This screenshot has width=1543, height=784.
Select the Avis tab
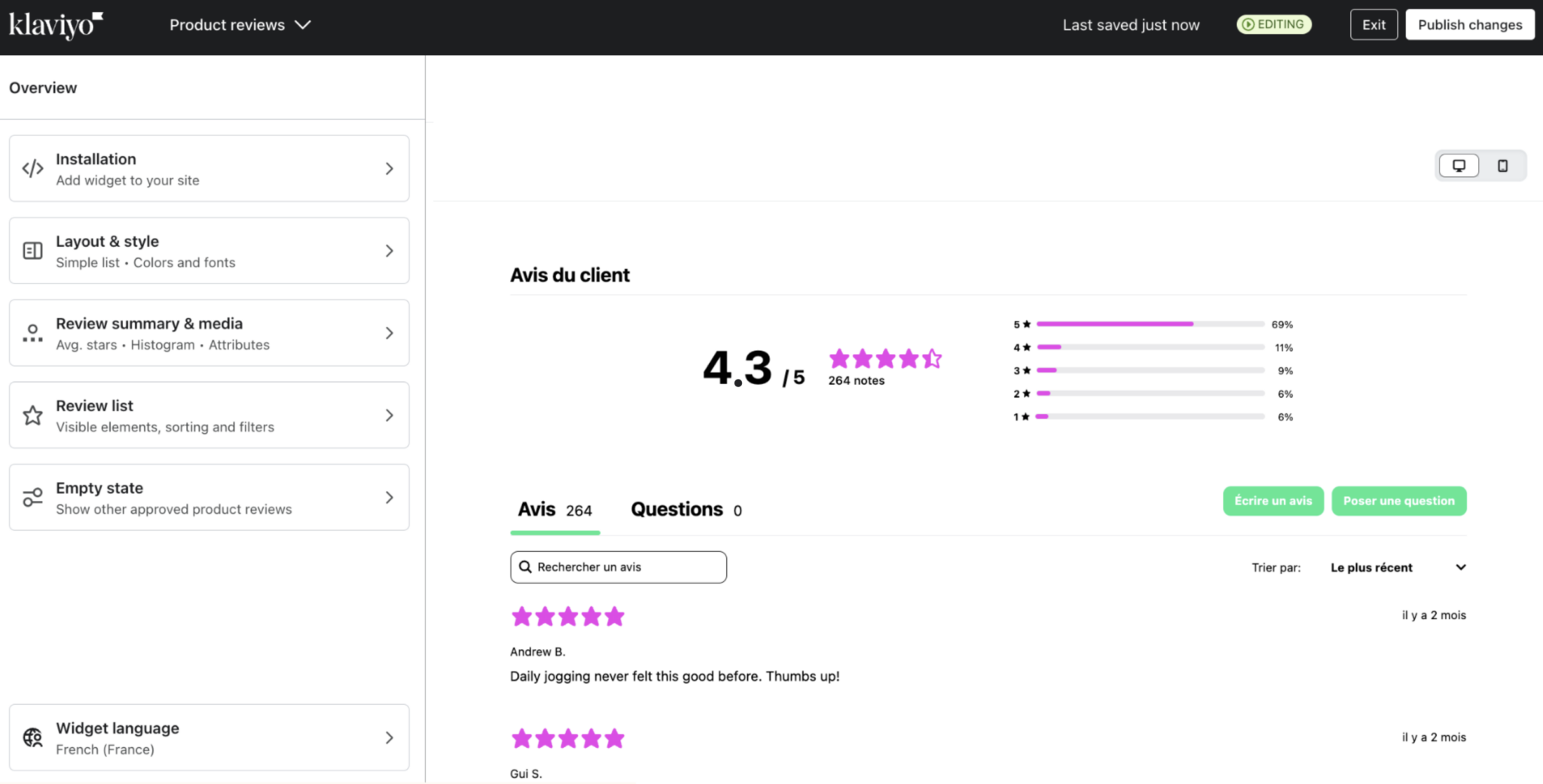[x=536, y=509]
